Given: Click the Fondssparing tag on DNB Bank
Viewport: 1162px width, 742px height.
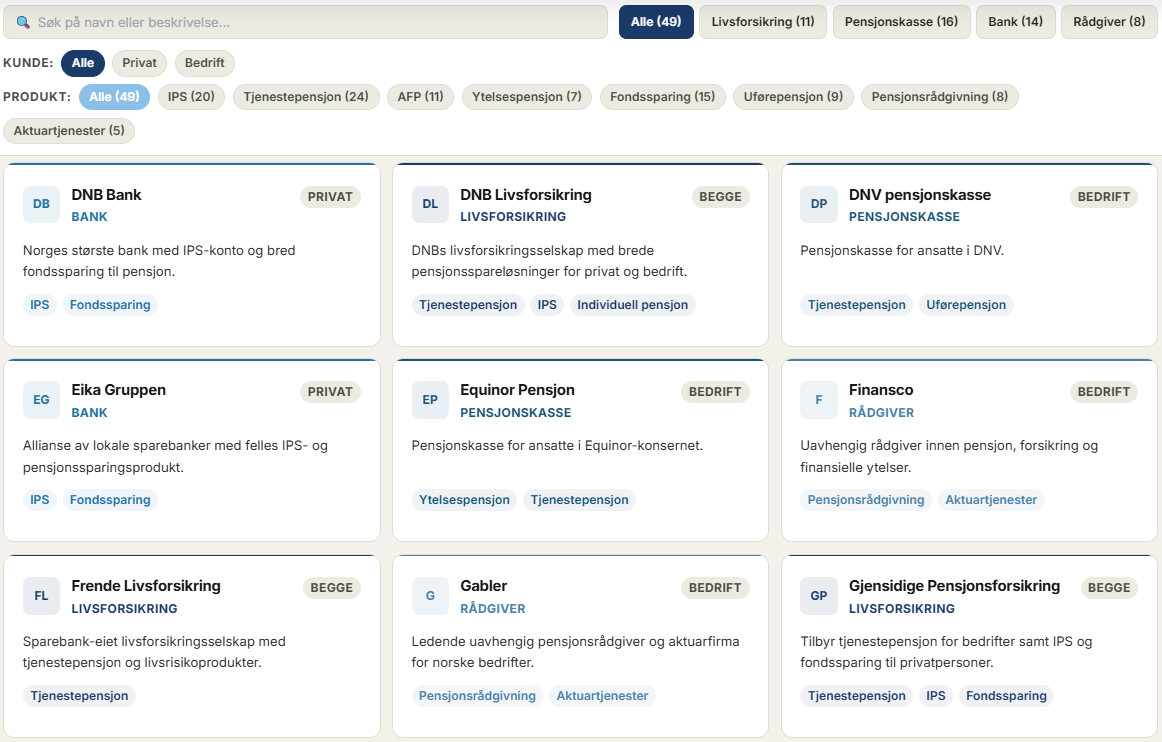Looking at the screenshot, I should pyautogui.click(x=110, y=305).
